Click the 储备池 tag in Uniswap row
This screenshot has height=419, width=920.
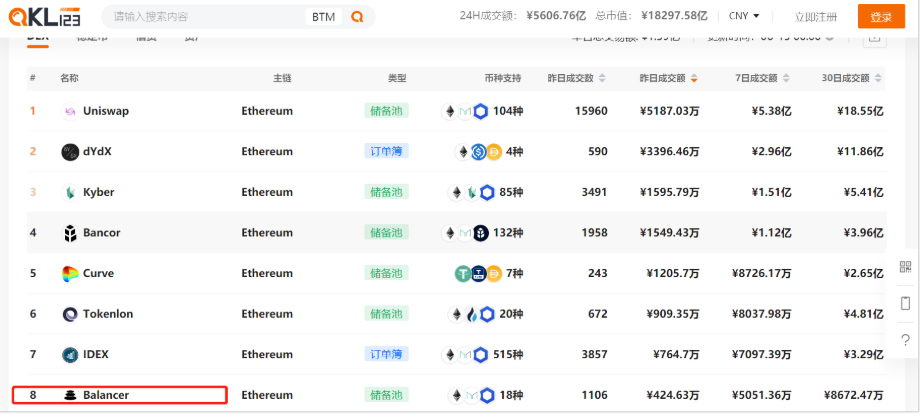[387, 110]
